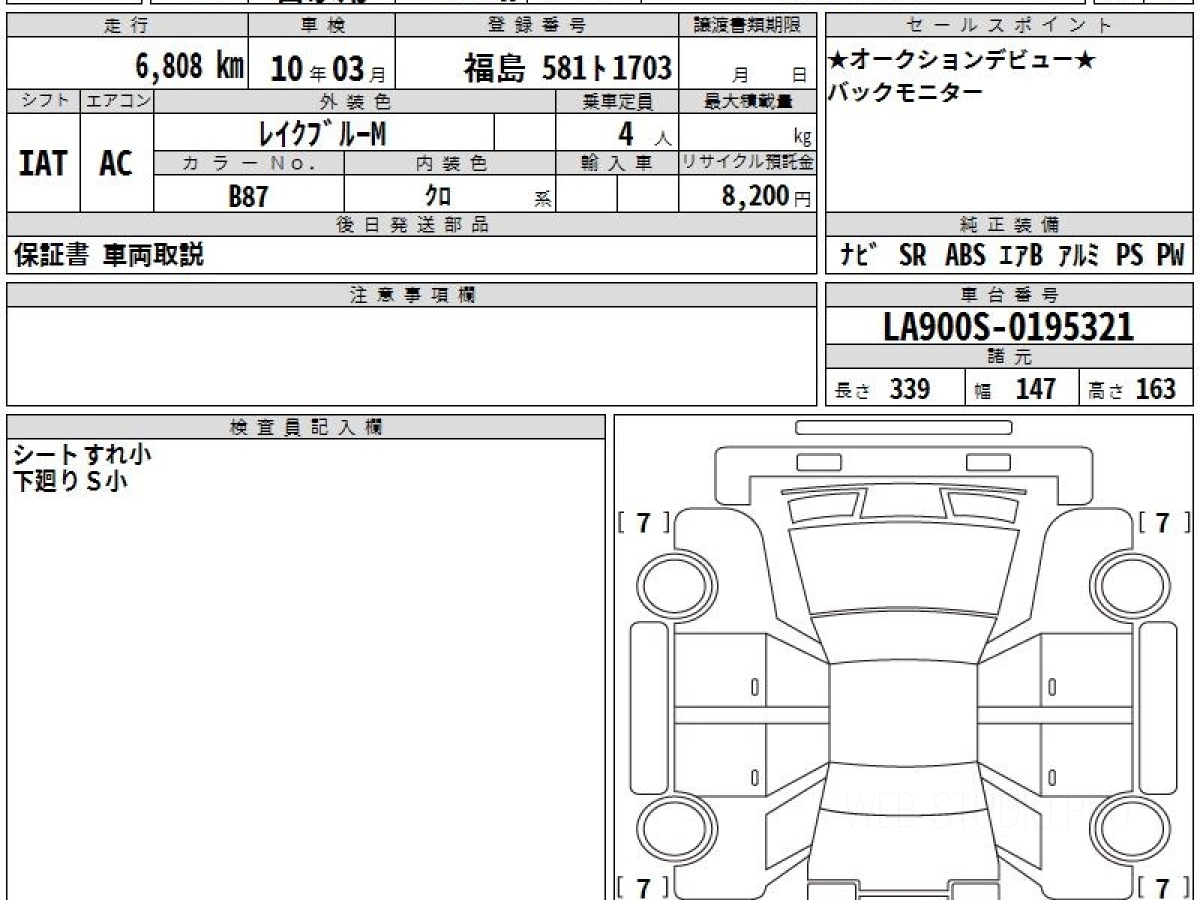Select the seating capacity value 4 人

(x=643, y=133)
